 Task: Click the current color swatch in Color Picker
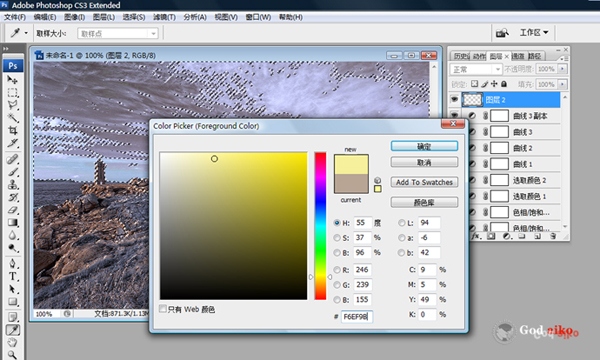coord(351,184)
